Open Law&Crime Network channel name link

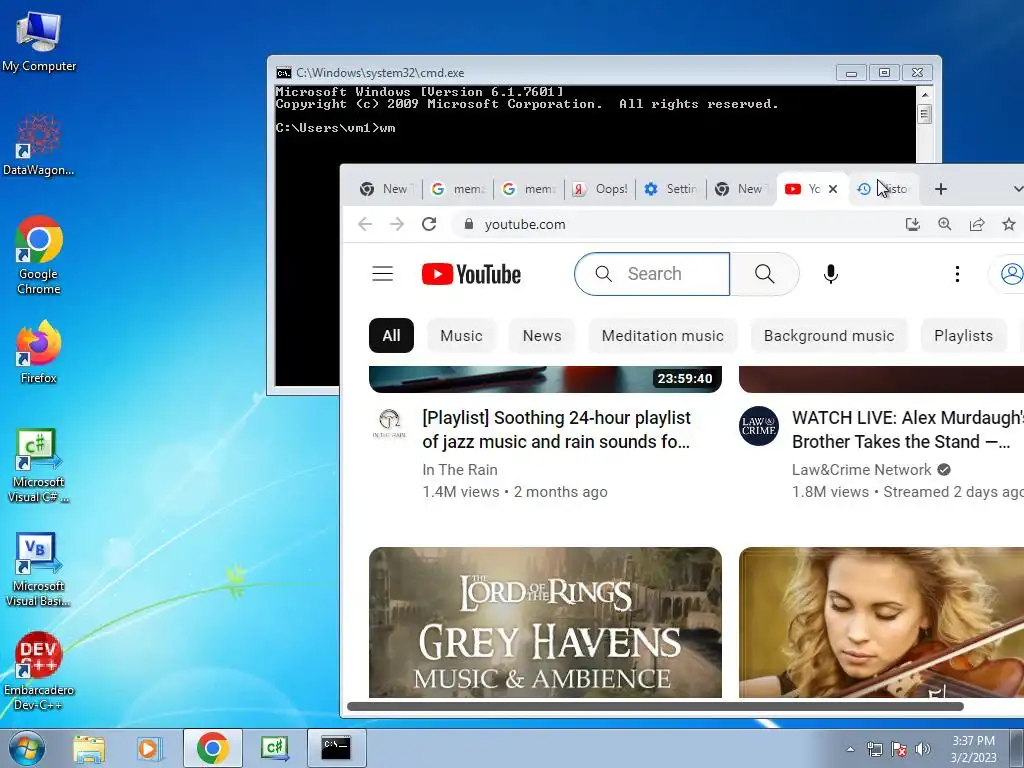tap(861, 470)
